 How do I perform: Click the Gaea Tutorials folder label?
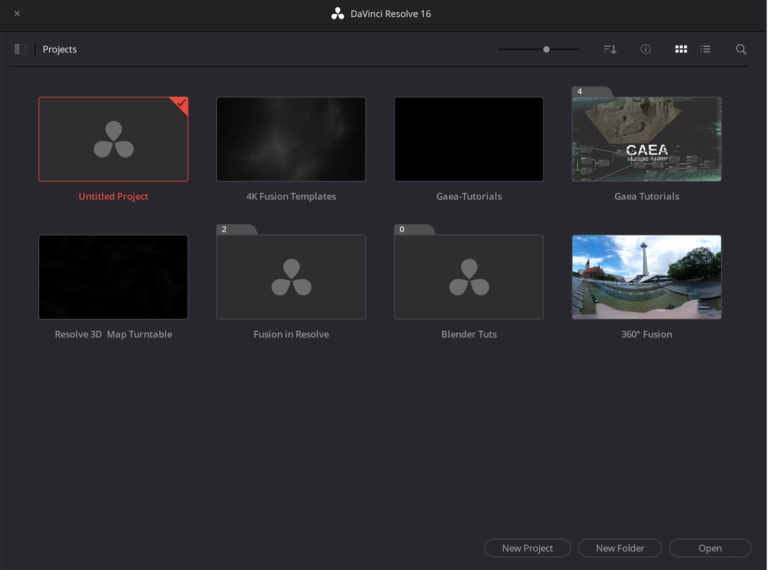(x=647, y=196)
